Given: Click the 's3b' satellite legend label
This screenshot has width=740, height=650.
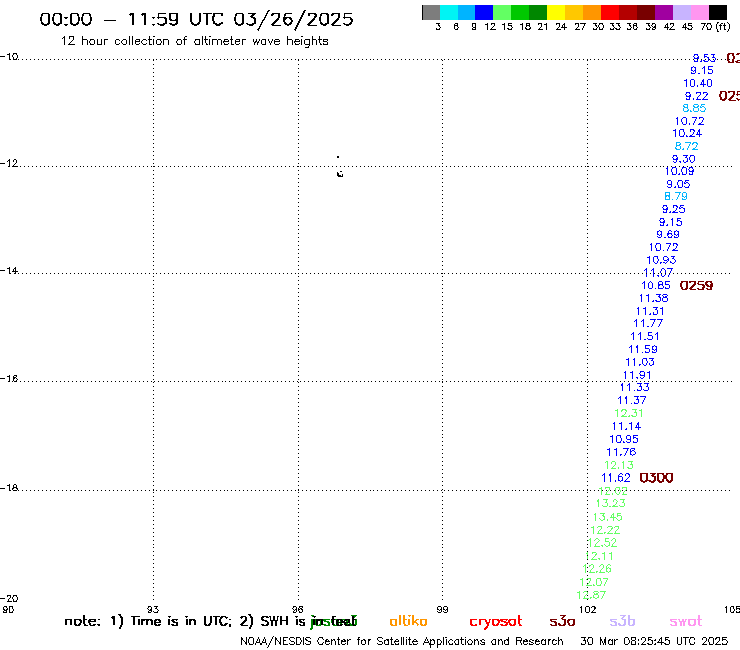Looking at the screenshot, I should [622, 621].
